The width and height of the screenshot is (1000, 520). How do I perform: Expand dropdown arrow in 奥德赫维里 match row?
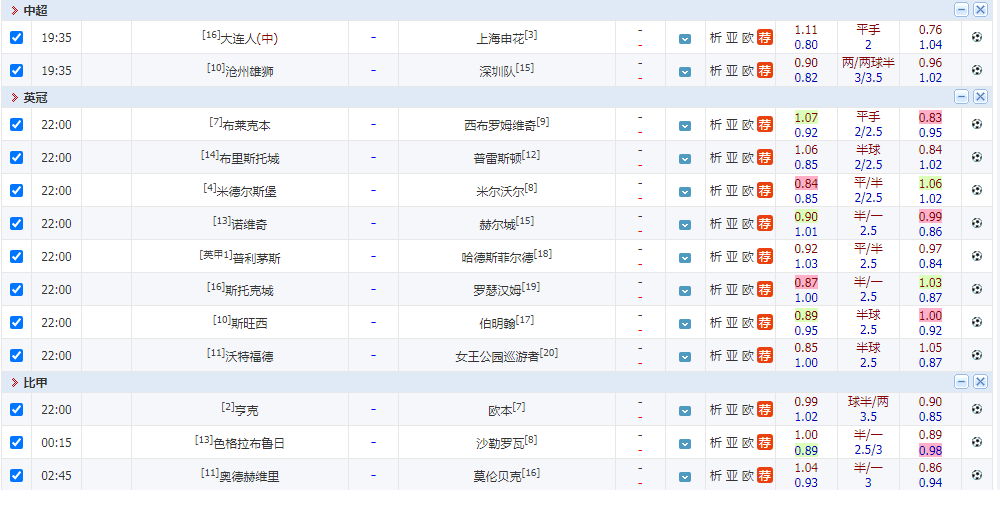point(685,477)
